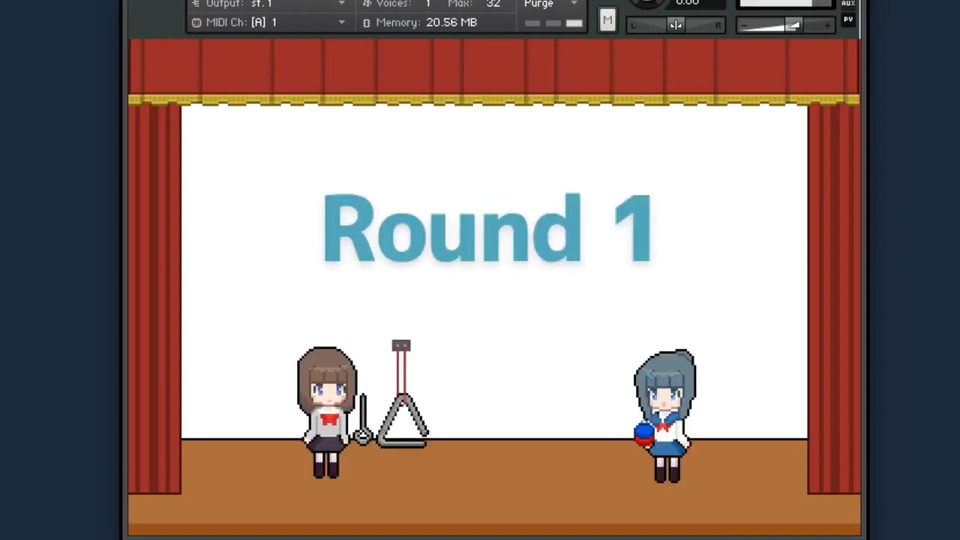Viewport: 960px width, 540px height.
Task: Click the volume level slider handle
Action: (x=792, y=25)
